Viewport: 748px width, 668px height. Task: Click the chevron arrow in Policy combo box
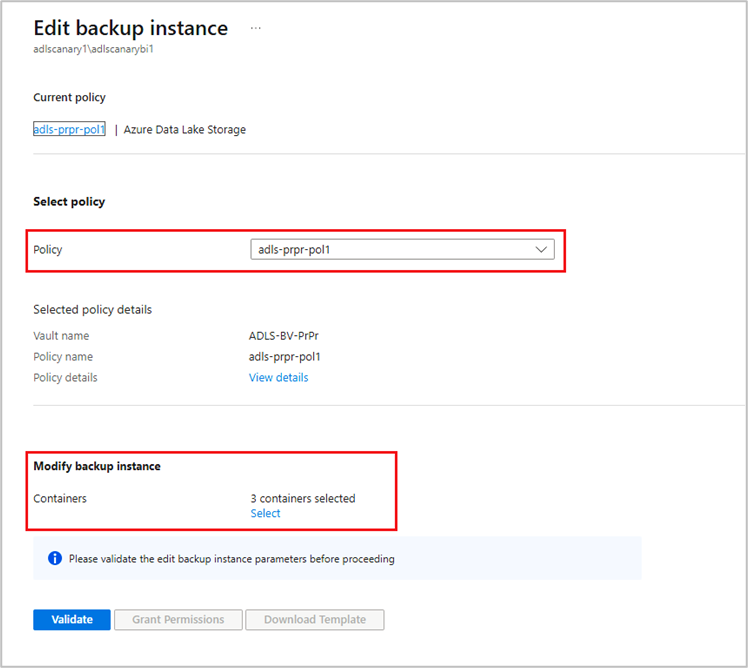[541, 250]
